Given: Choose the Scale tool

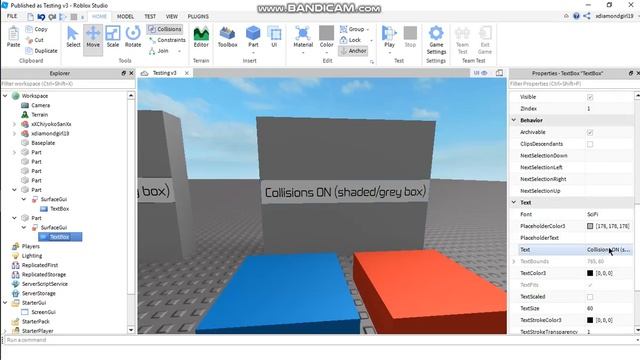Looking at the screenshot, I should [x=113, y=38].
